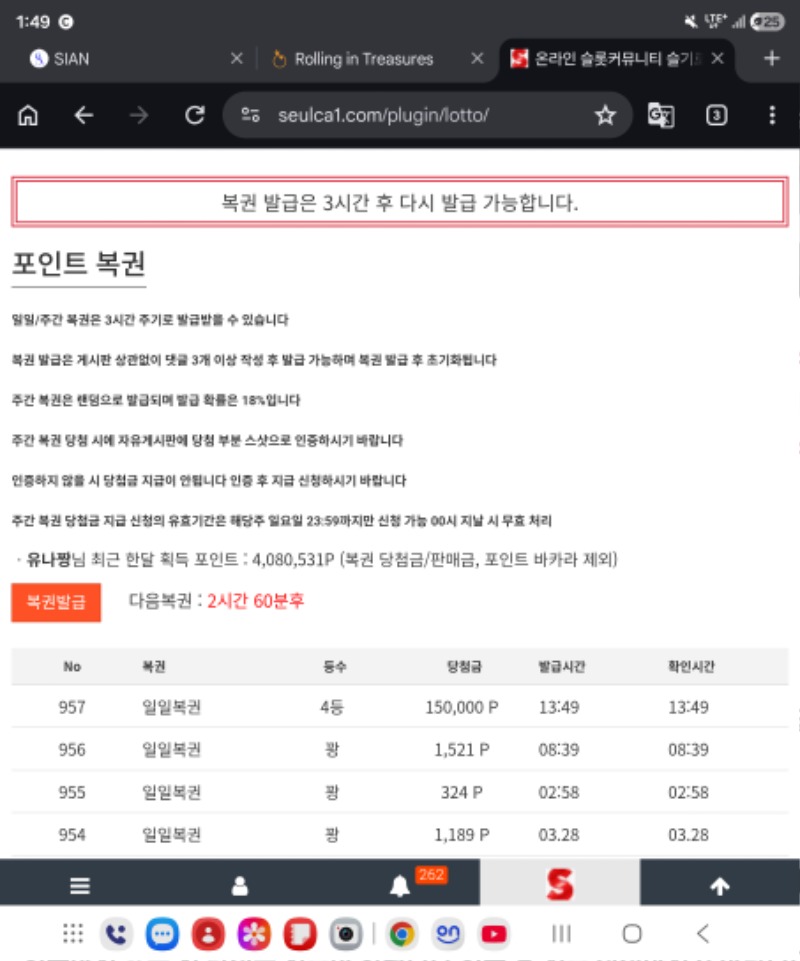Open Chrome three-dot overflow menu
The height and width of the screenshot is (961, 800).
pyautogui.click(x=771, y=116)
